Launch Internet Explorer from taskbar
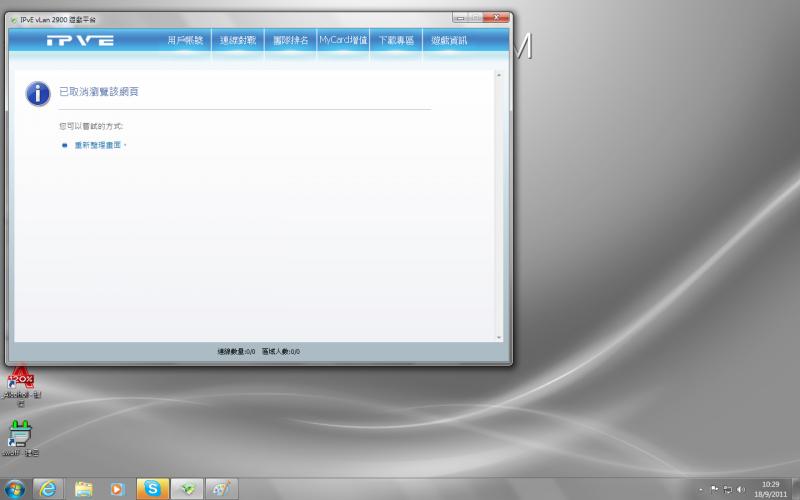This screenshot has width=800, height=500. pos(48,489)
